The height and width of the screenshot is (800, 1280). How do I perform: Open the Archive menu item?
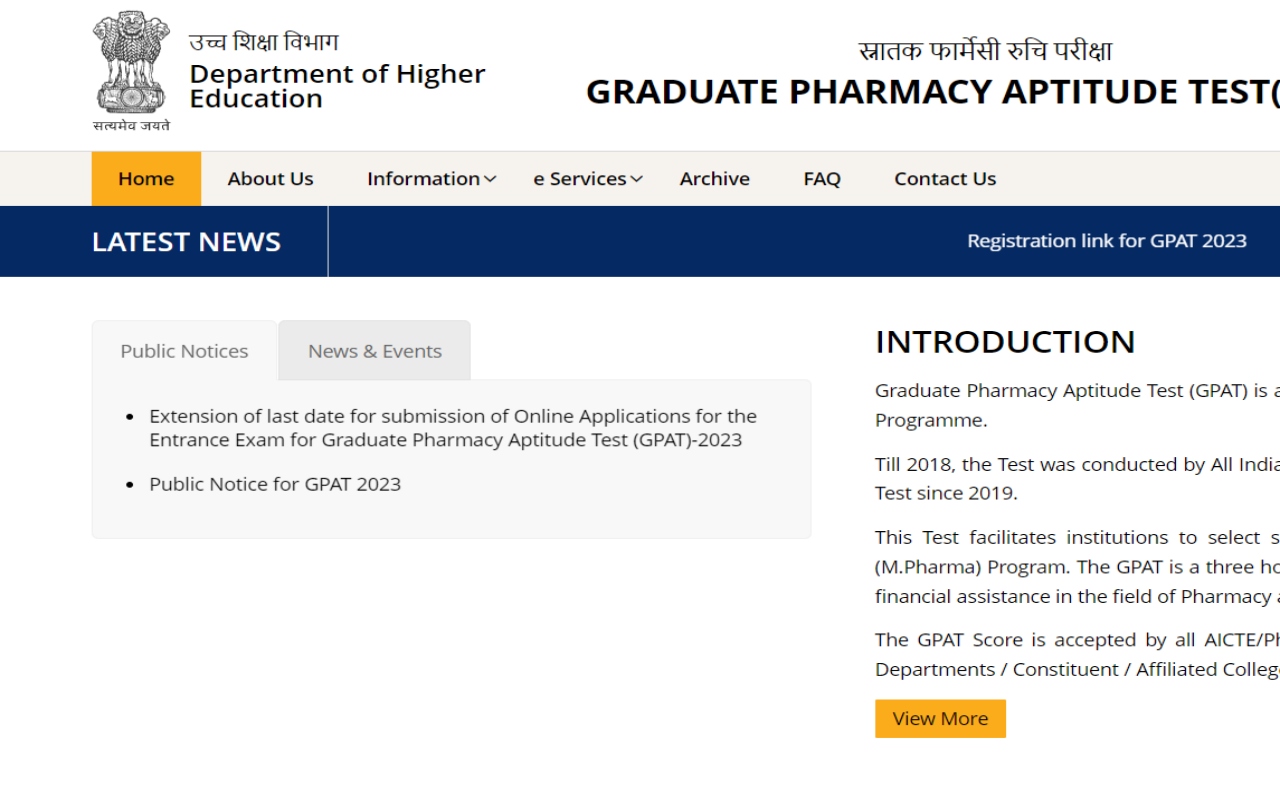(x=714, y=179)
